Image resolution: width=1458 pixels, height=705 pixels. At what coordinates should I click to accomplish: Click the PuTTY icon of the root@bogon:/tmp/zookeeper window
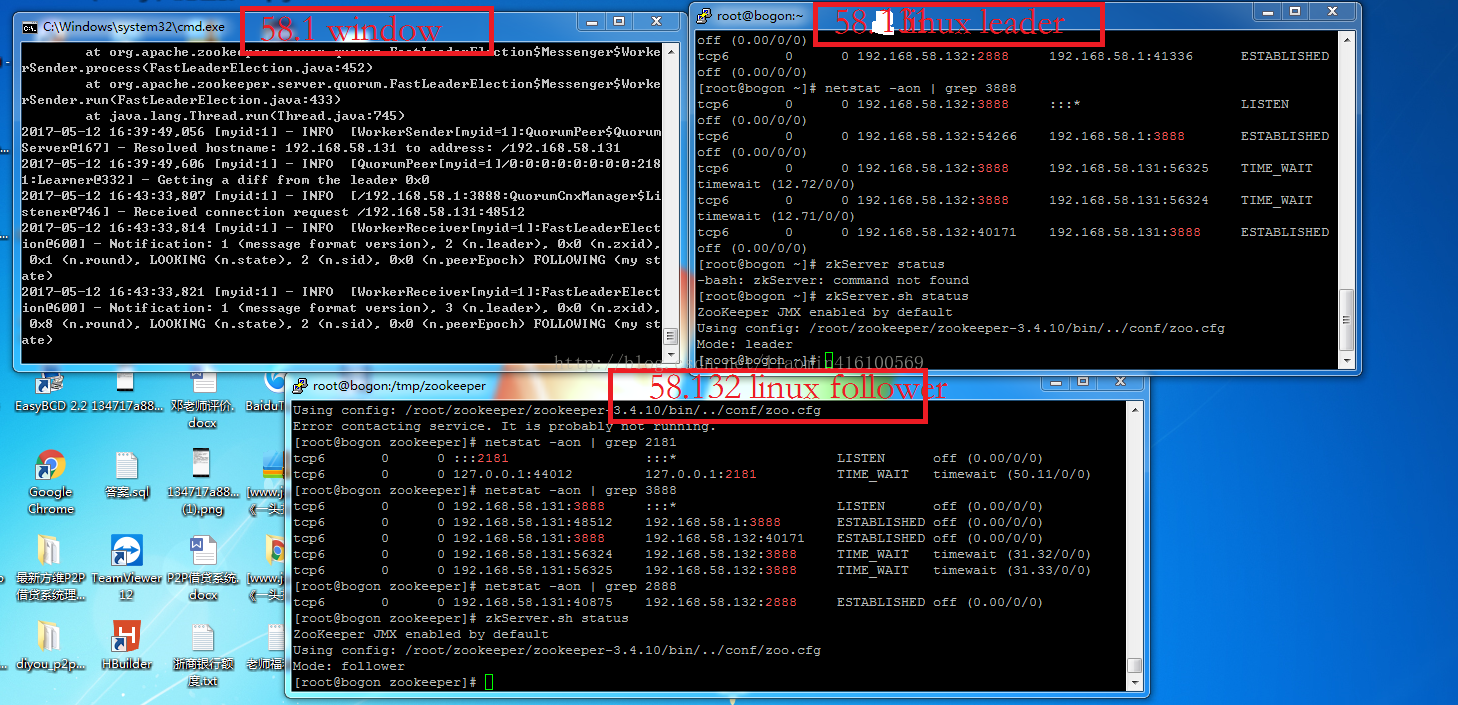pyautogui.click(x=299, y=385)
